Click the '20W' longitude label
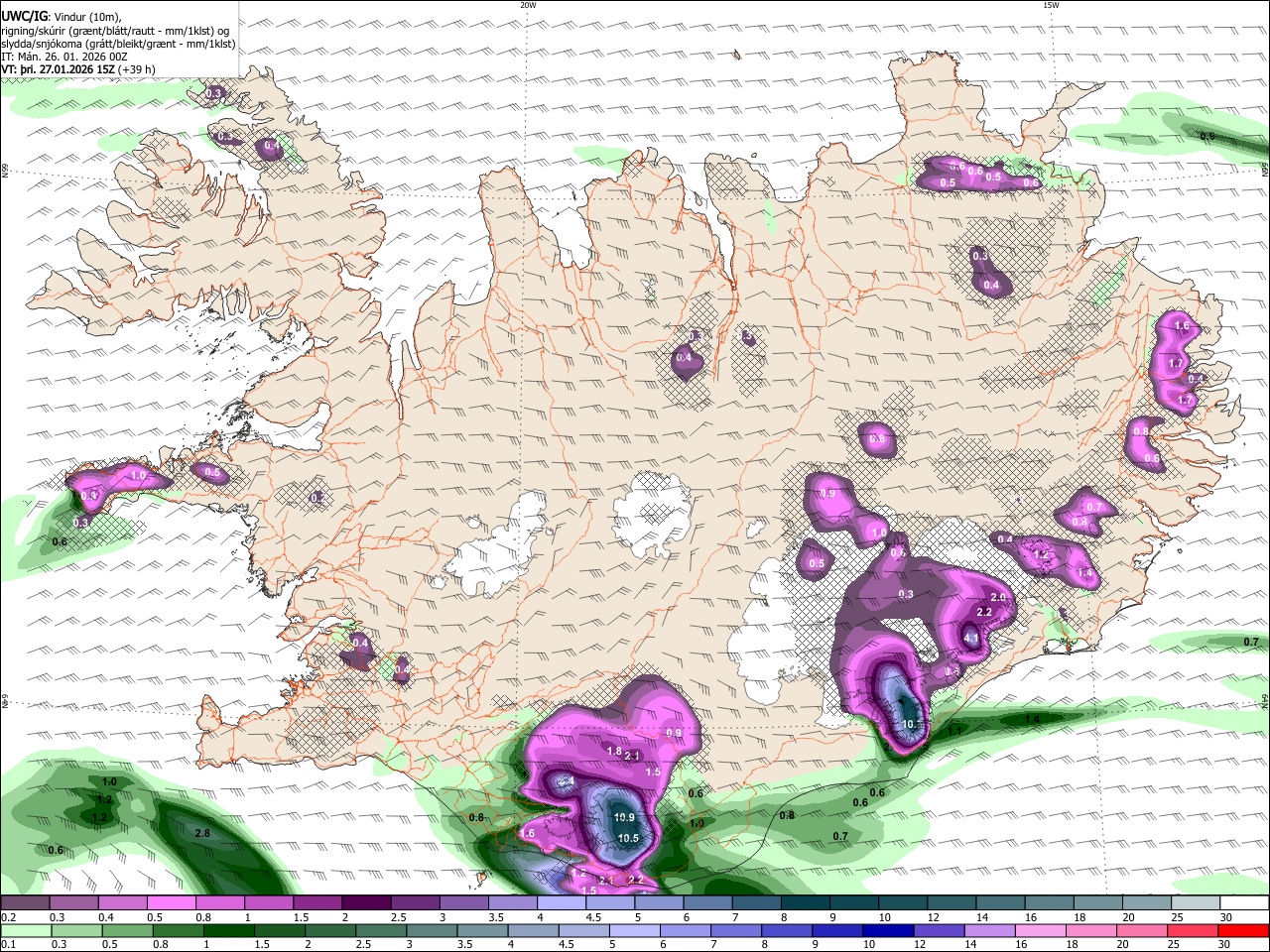The width and height of the screenshot is (1270, 952). coord(528,5)
